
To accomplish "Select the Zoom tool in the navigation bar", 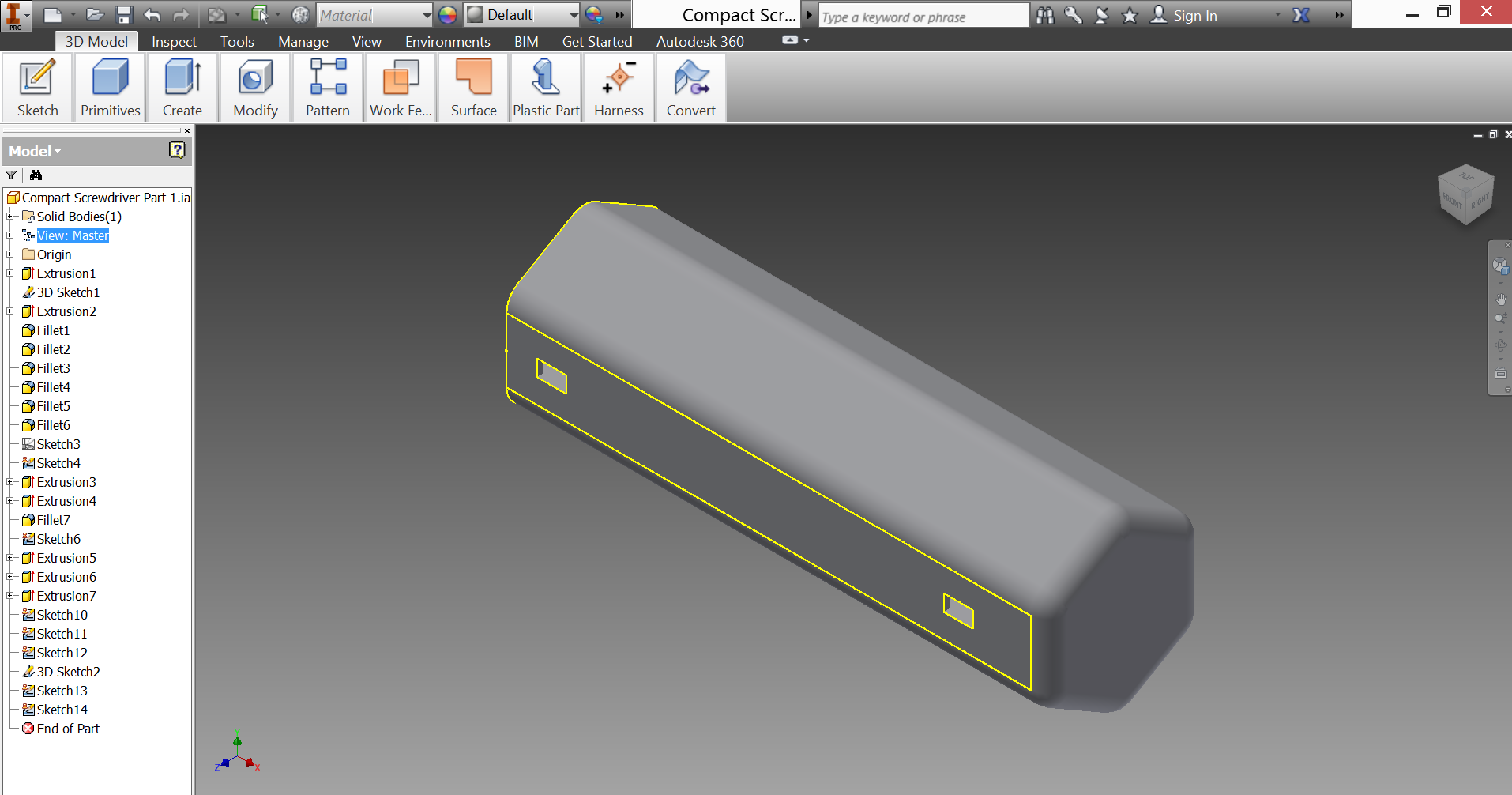I will tap(1500, 318).
